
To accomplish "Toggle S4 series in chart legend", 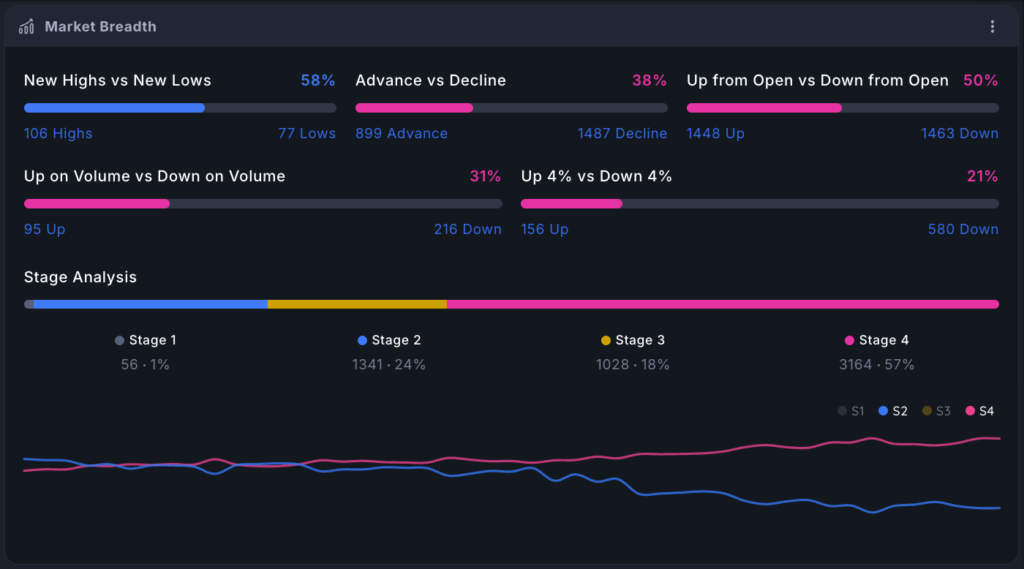I will click(980, 411).
